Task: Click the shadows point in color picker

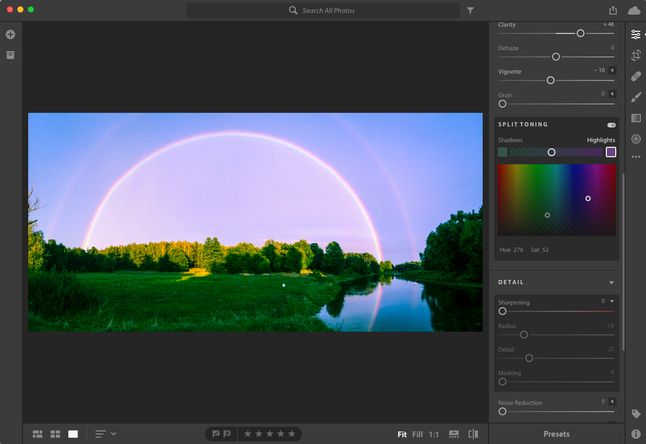Action: point(547,215)
